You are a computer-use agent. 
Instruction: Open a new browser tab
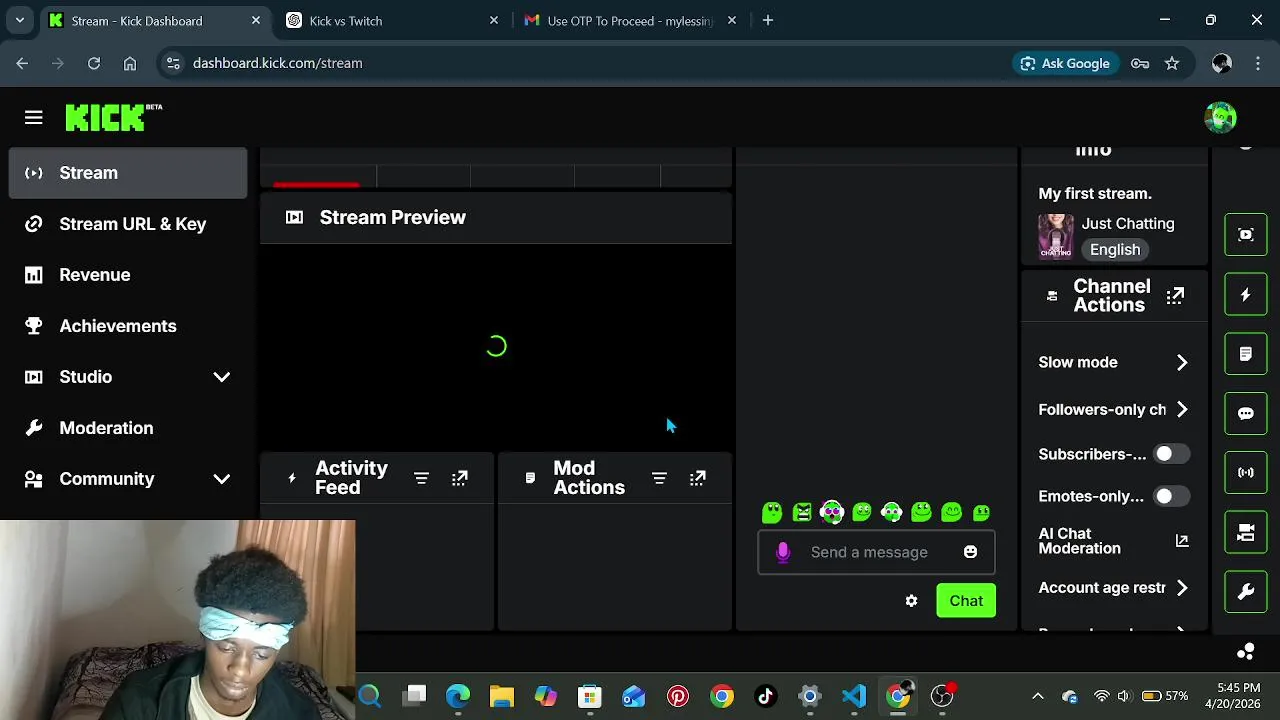(767, 20)
